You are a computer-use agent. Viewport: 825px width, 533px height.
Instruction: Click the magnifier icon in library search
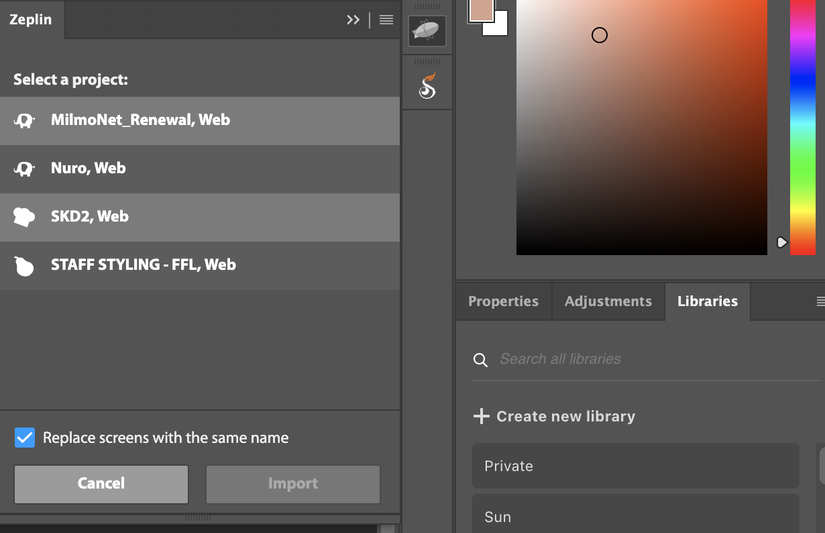480,360
